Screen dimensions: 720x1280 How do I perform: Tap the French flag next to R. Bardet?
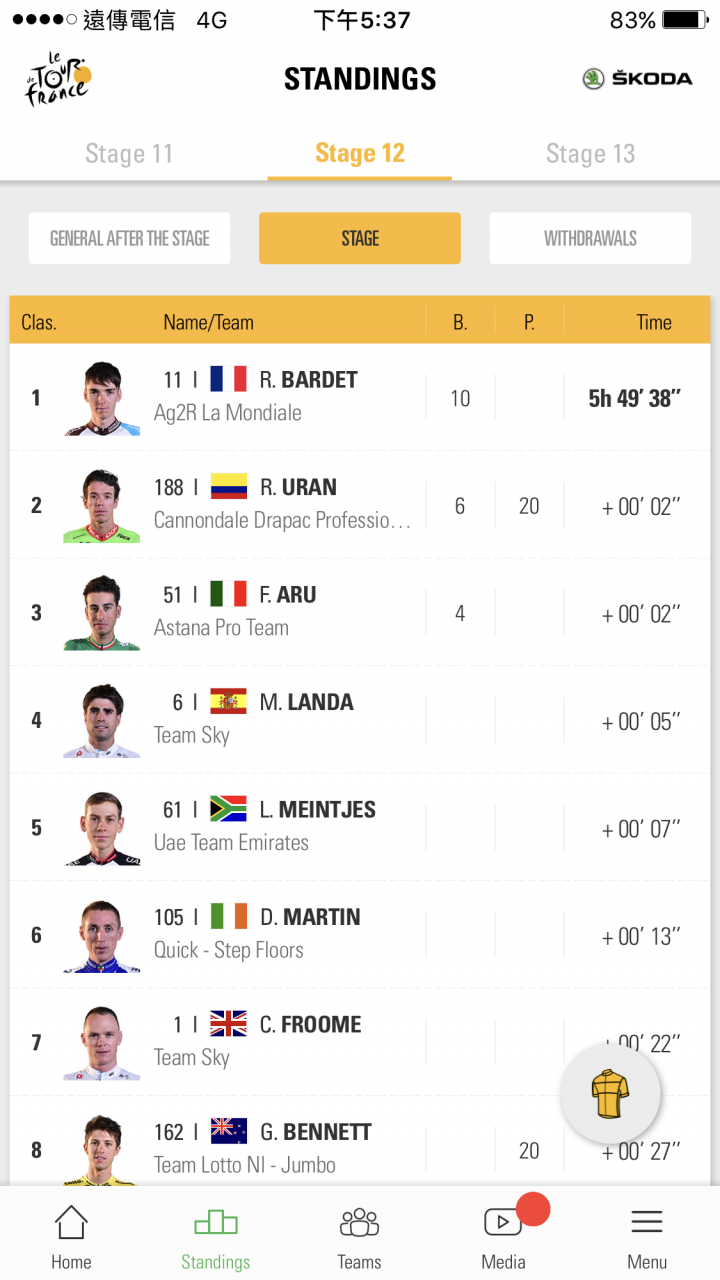(228, 379)
